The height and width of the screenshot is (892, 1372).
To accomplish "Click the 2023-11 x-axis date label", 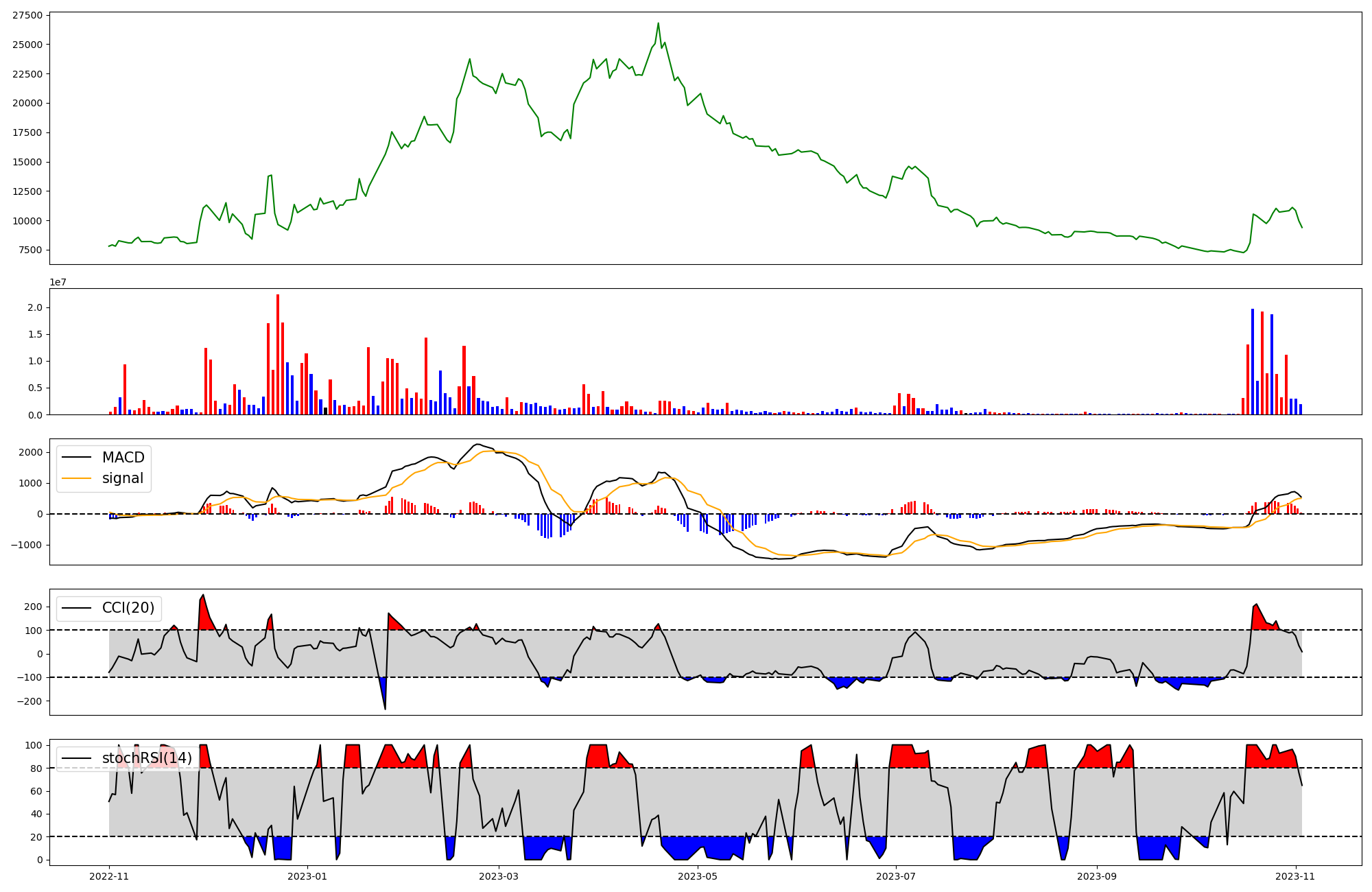I will pos(1295,876).
